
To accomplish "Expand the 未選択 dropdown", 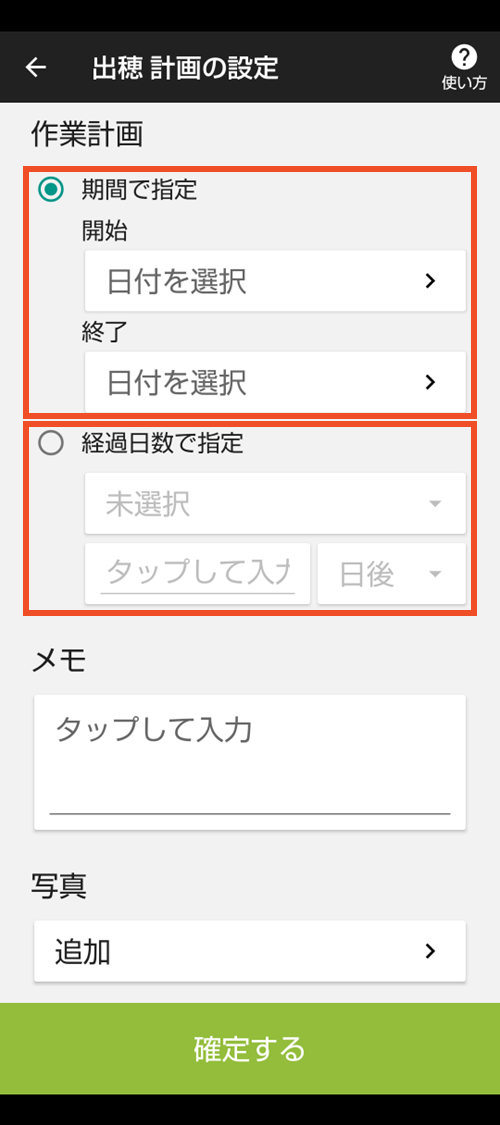I will click(275, 504).
